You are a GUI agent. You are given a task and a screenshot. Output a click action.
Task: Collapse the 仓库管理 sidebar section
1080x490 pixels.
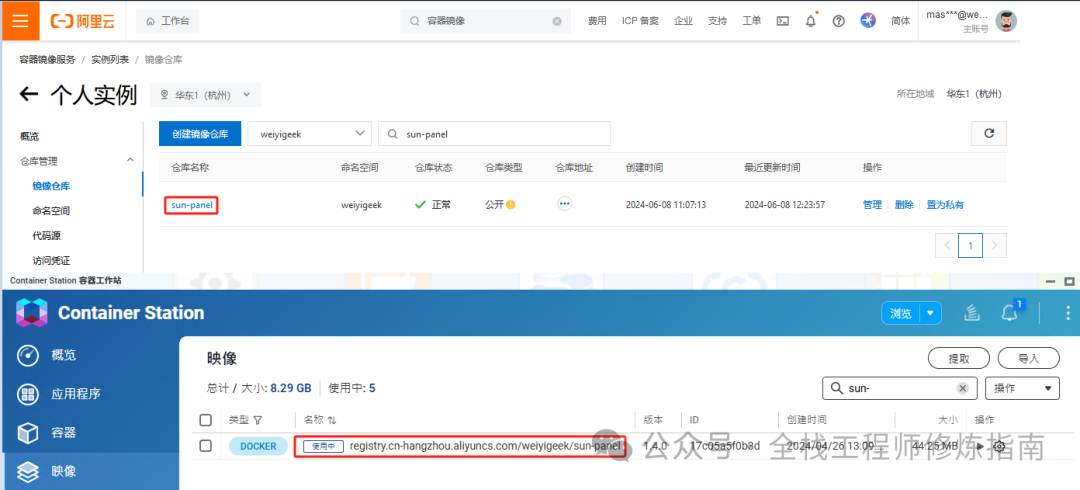130,160
